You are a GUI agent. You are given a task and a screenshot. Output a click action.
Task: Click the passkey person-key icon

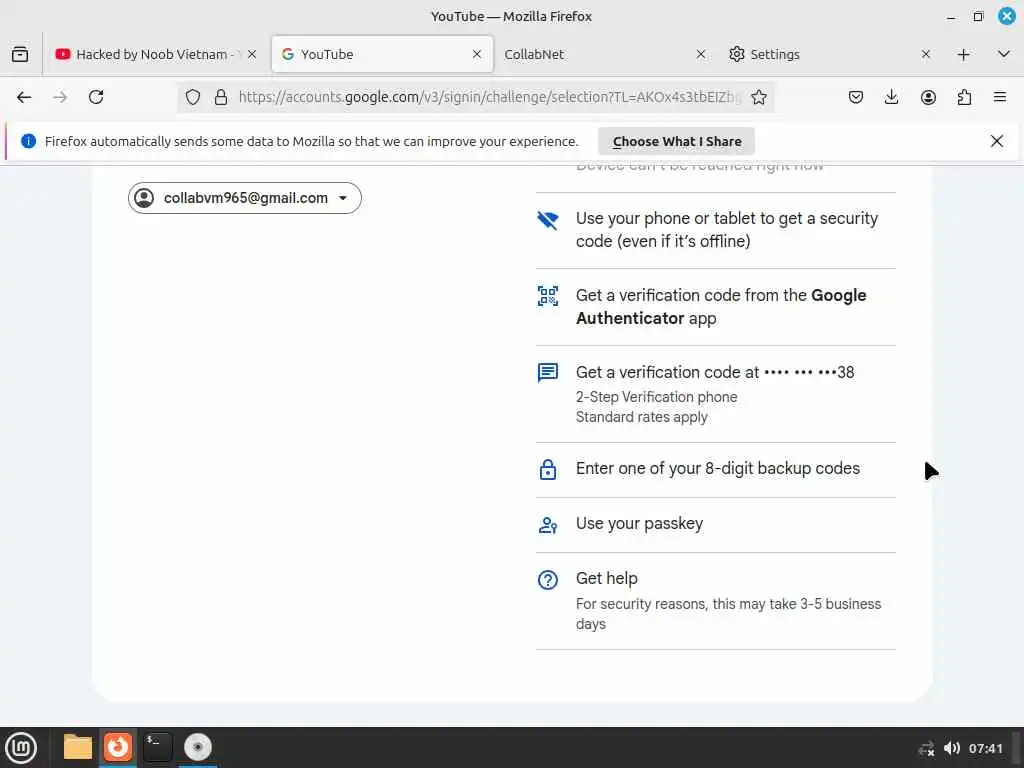click(x=548, y=525)
